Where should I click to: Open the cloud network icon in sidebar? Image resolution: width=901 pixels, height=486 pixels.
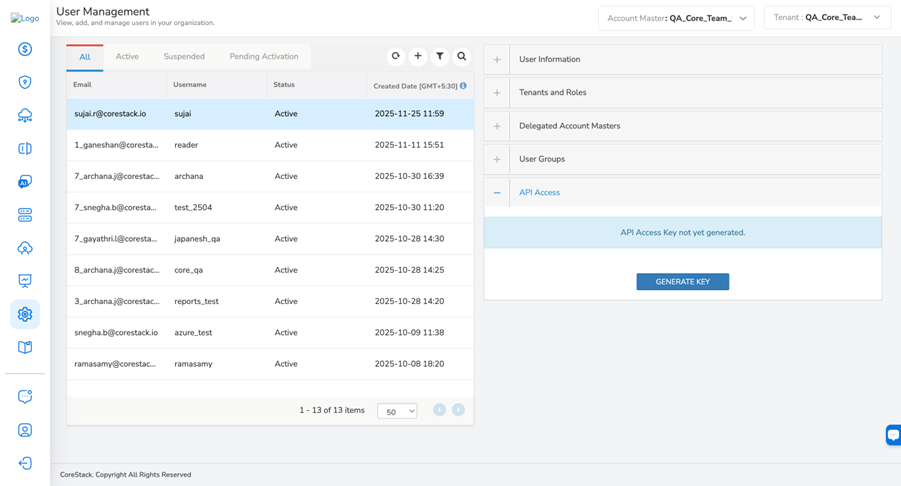point(25,115)
